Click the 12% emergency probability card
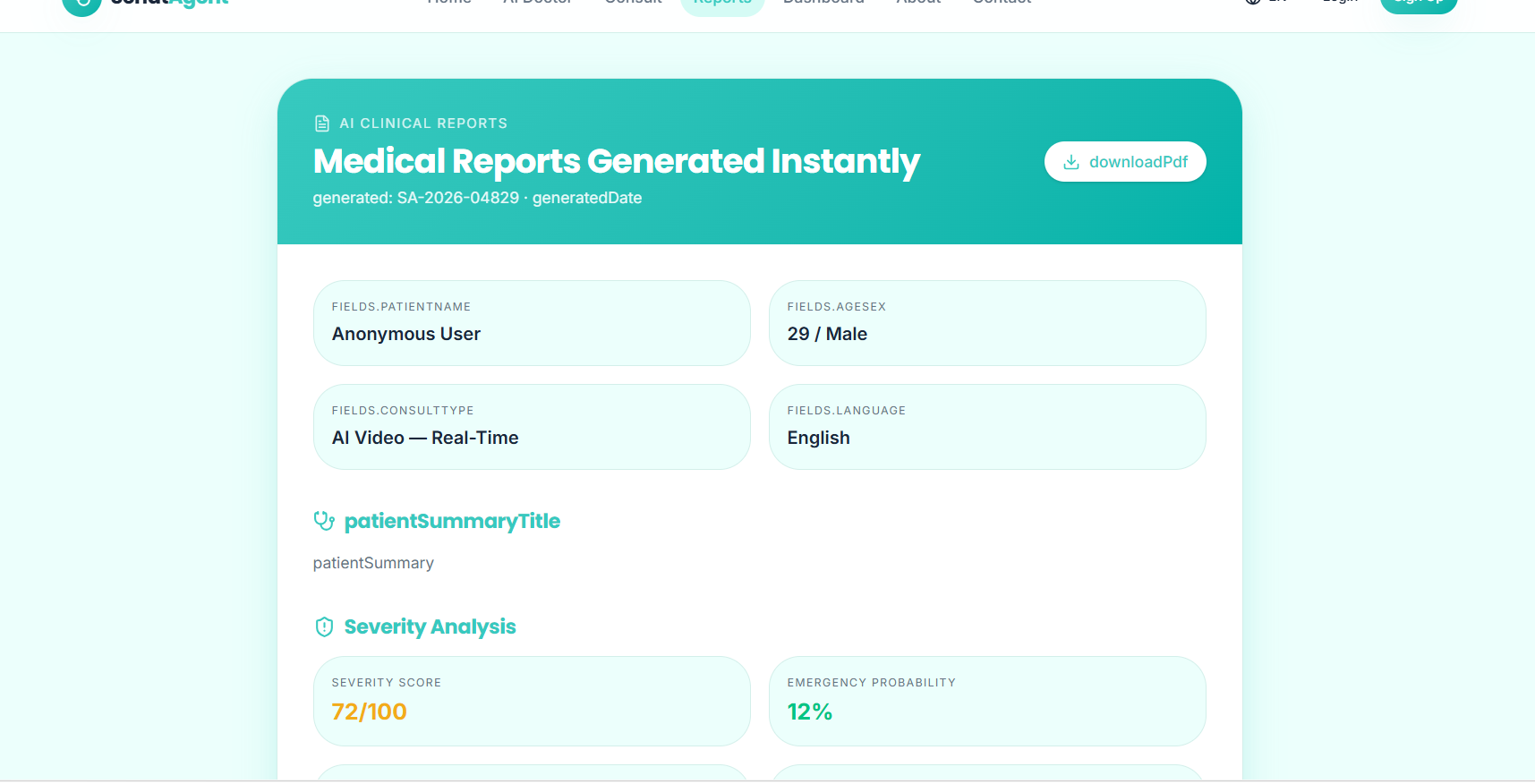This screenshot has width=1535, height=784. pyautogui.click(x=987, y=701)
